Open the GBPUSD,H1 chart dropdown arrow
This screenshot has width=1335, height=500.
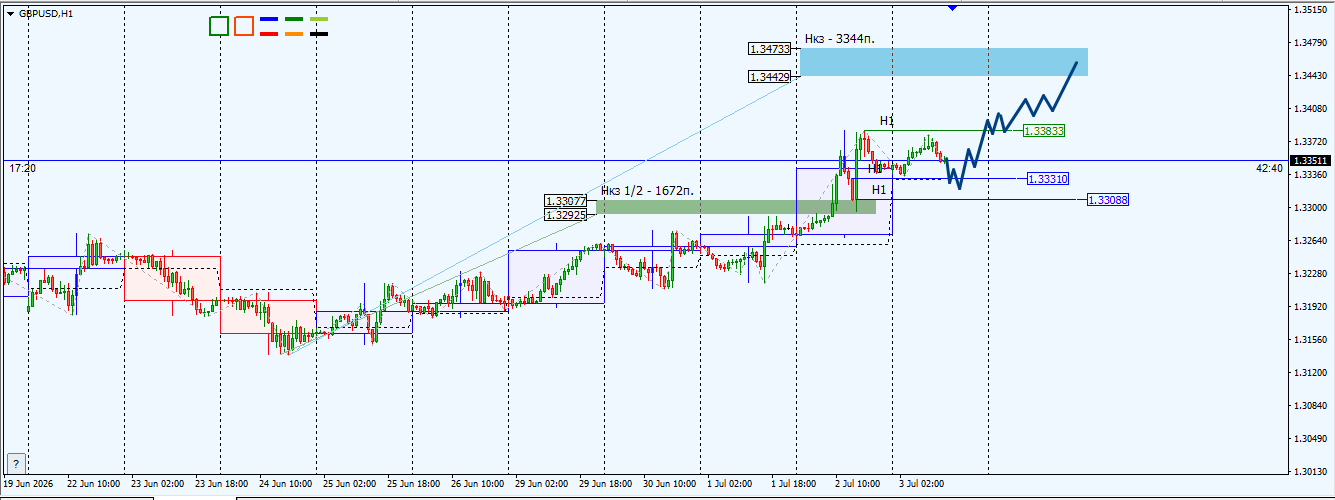(10, 13)
